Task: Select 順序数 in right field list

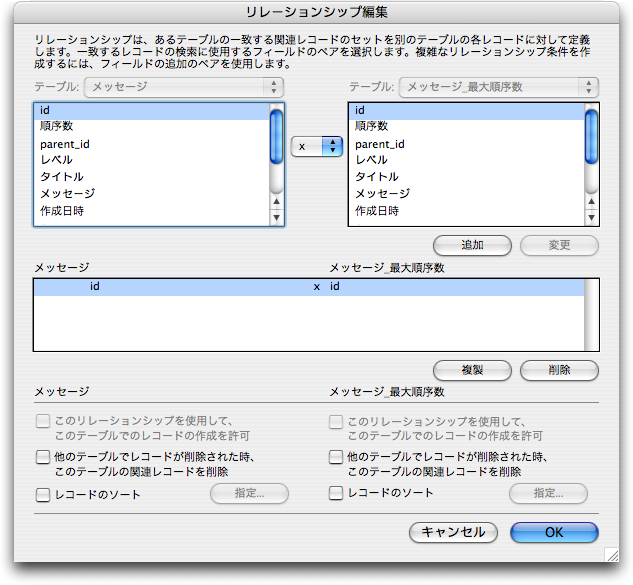Action: point(371,127)
